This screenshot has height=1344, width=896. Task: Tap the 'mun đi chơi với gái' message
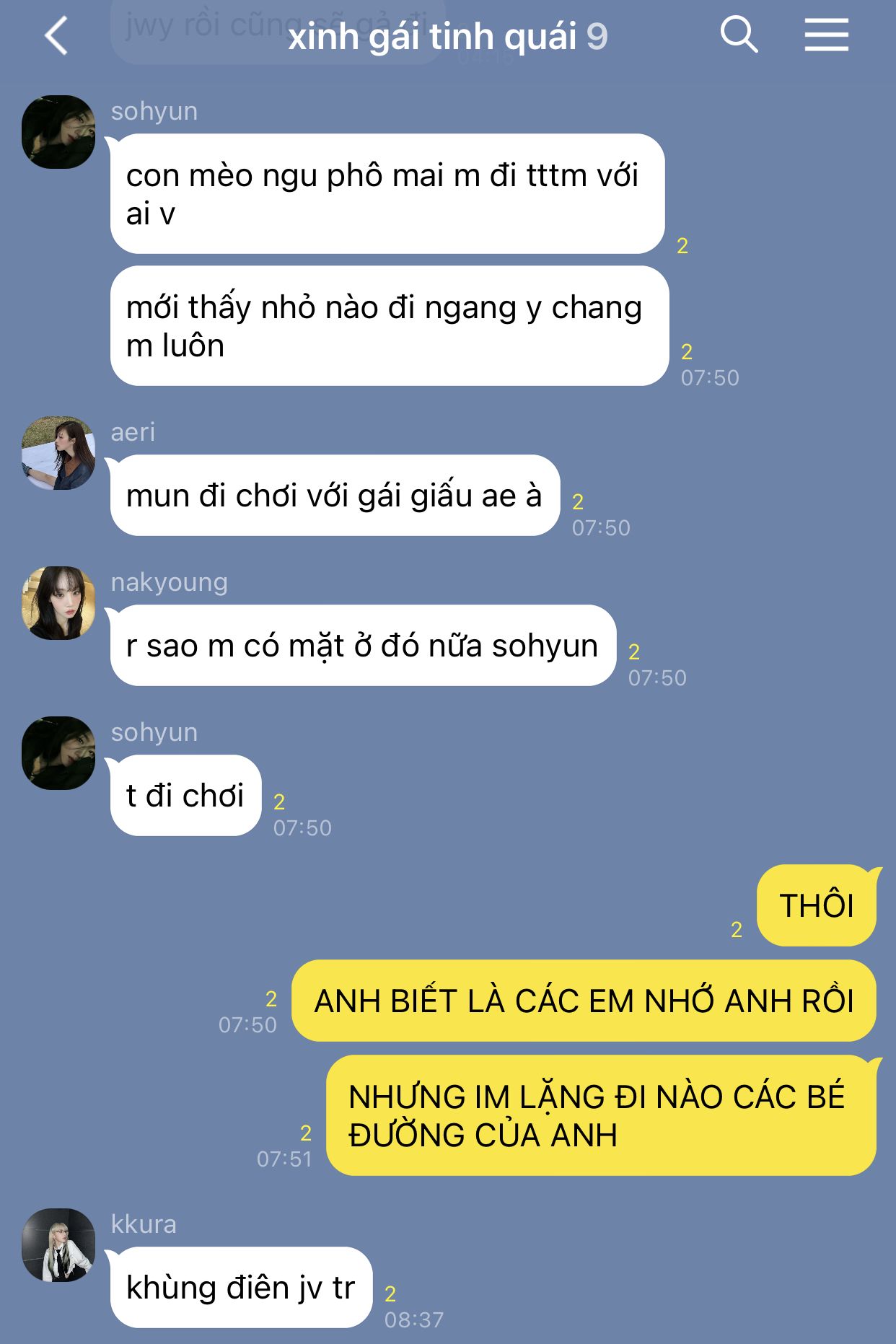click(x=335, y=496)
